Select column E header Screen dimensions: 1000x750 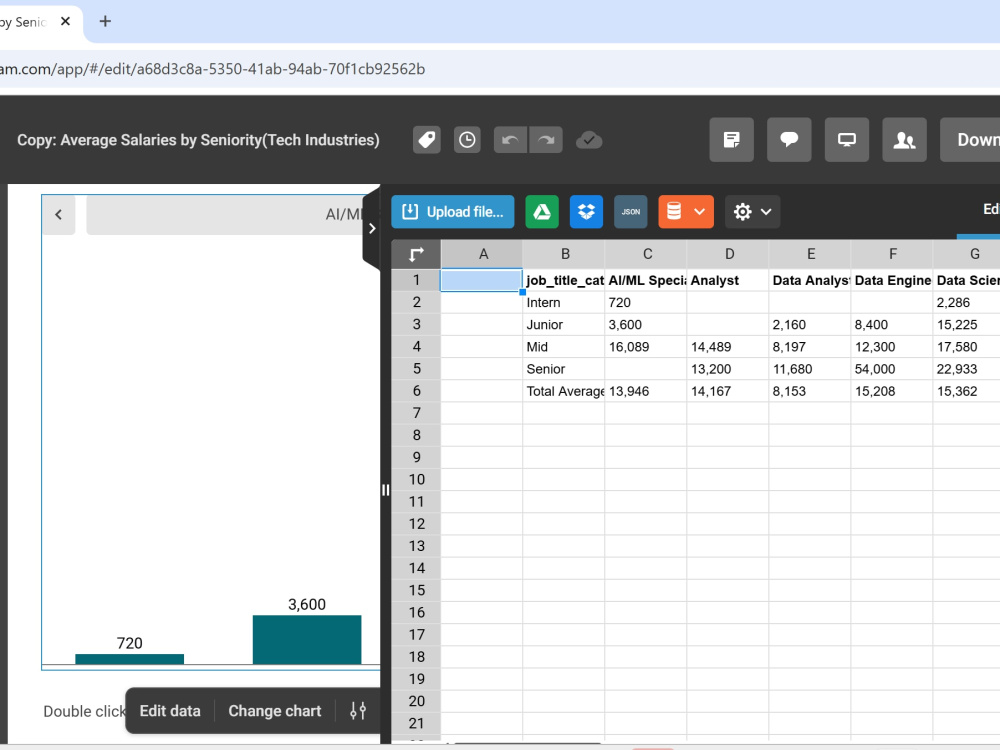pos(811,254)
